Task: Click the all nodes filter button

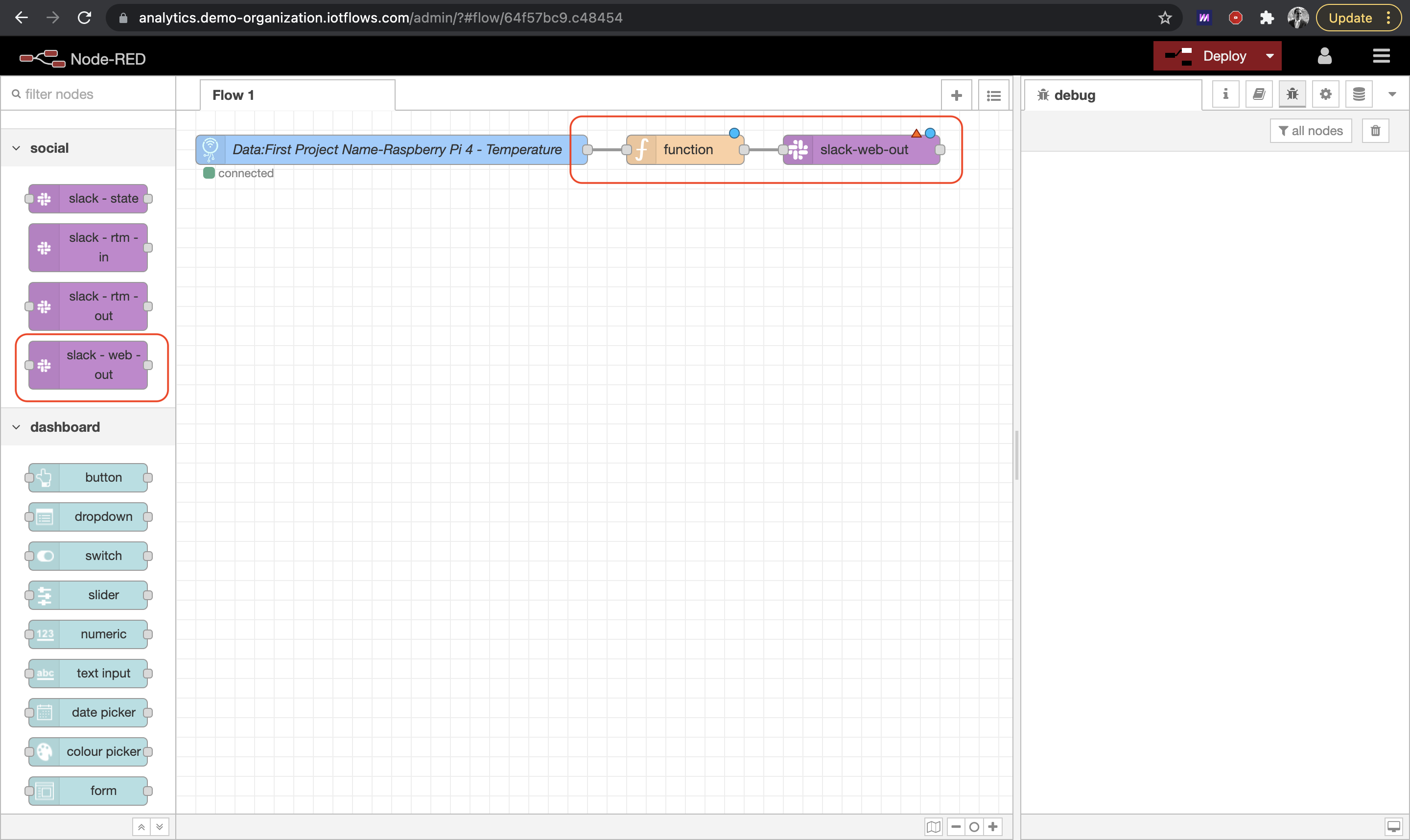Action: tap(1311, 131)
